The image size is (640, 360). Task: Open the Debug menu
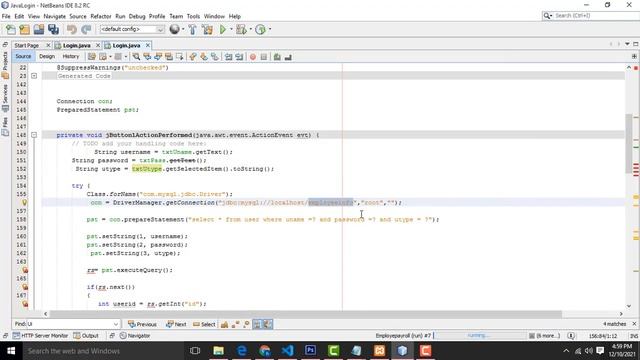(x=137, y=16)
